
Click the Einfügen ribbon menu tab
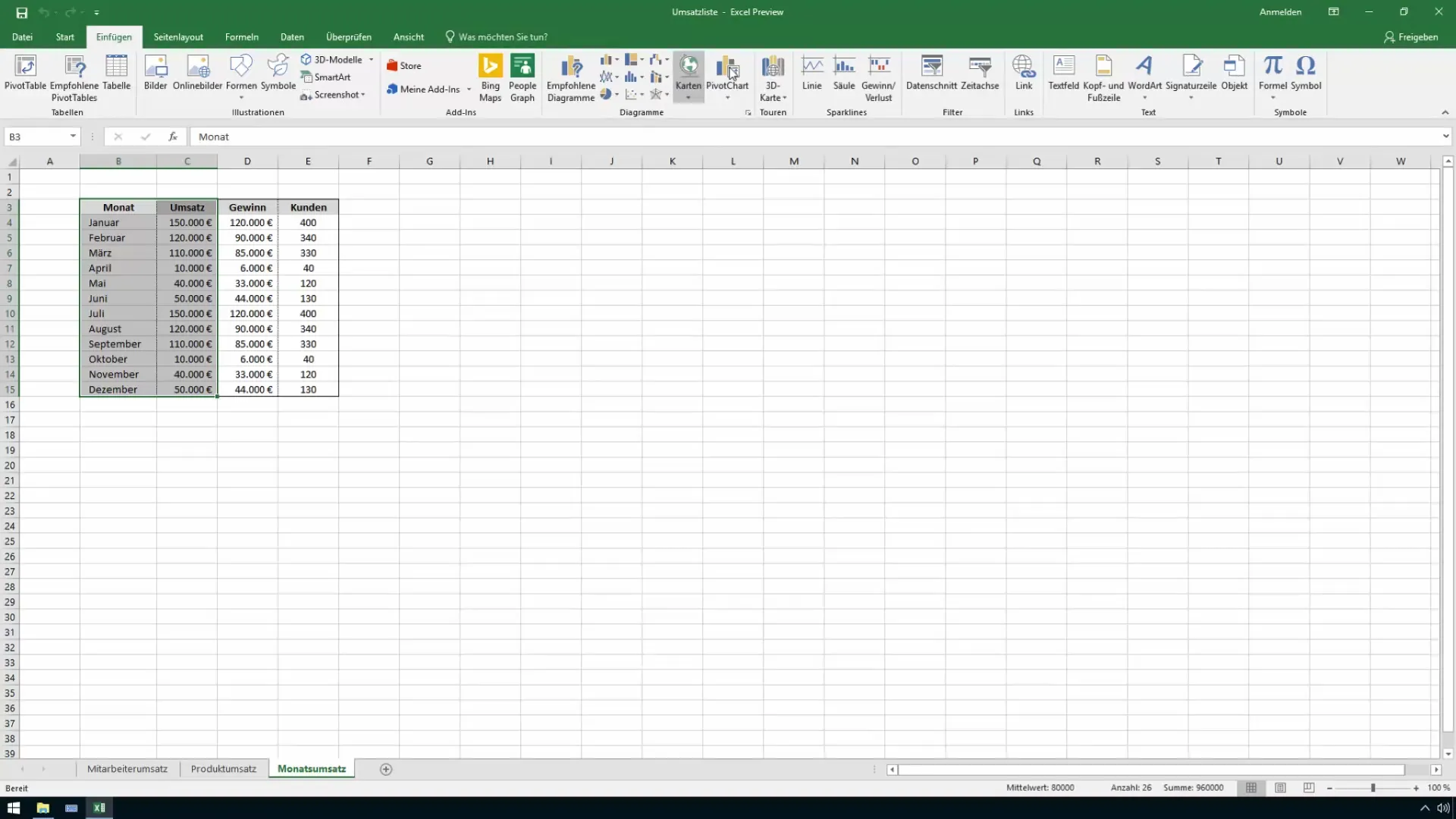114,37
